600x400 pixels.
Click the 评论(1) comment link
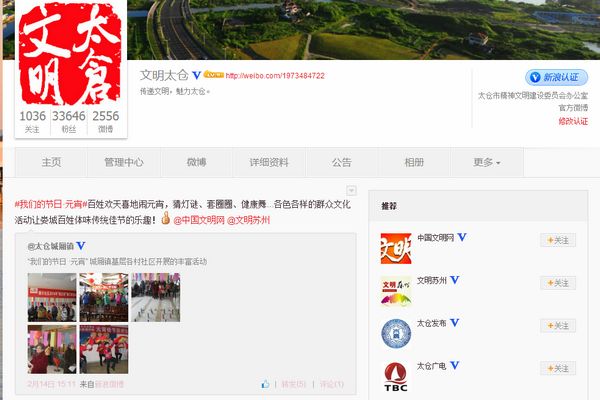332,384
